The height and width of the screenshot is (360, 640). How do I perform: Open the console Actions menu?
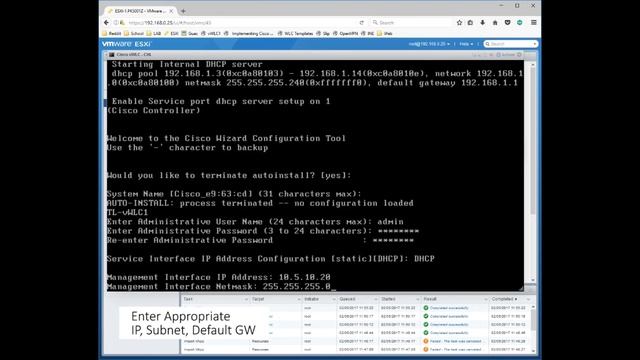coord(506,55)
